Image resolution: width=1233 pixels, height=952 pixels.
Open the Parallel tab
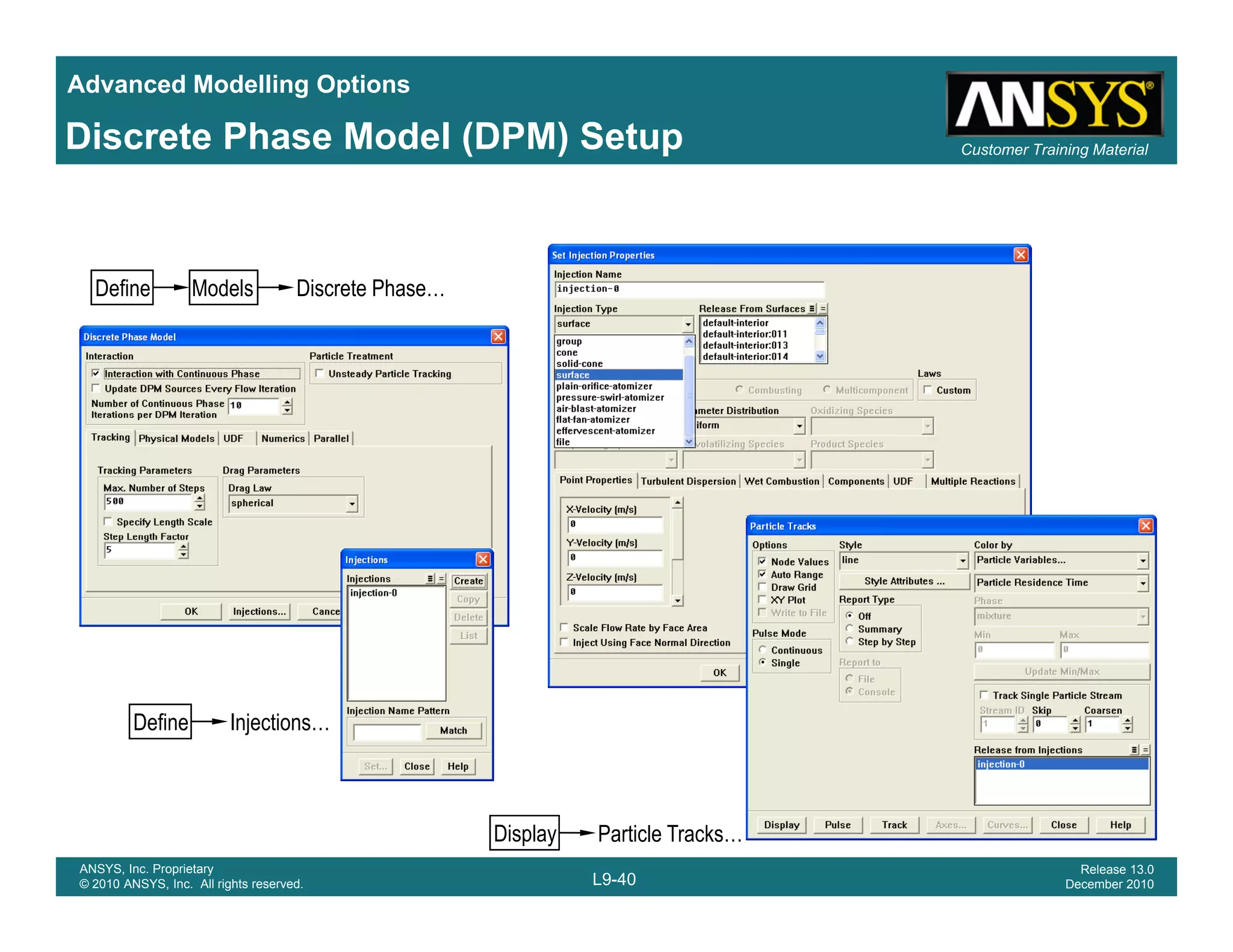[331, 439]
